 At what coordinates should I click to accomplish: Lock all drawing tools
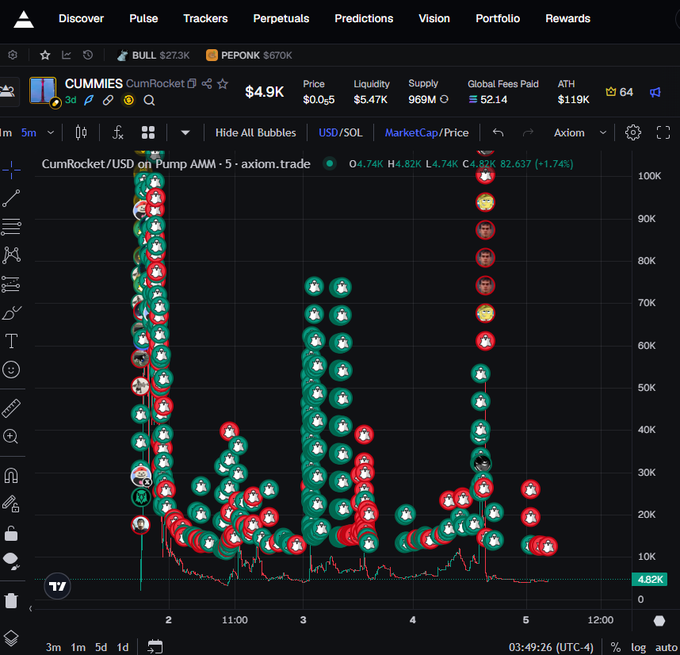click(11, 534)
